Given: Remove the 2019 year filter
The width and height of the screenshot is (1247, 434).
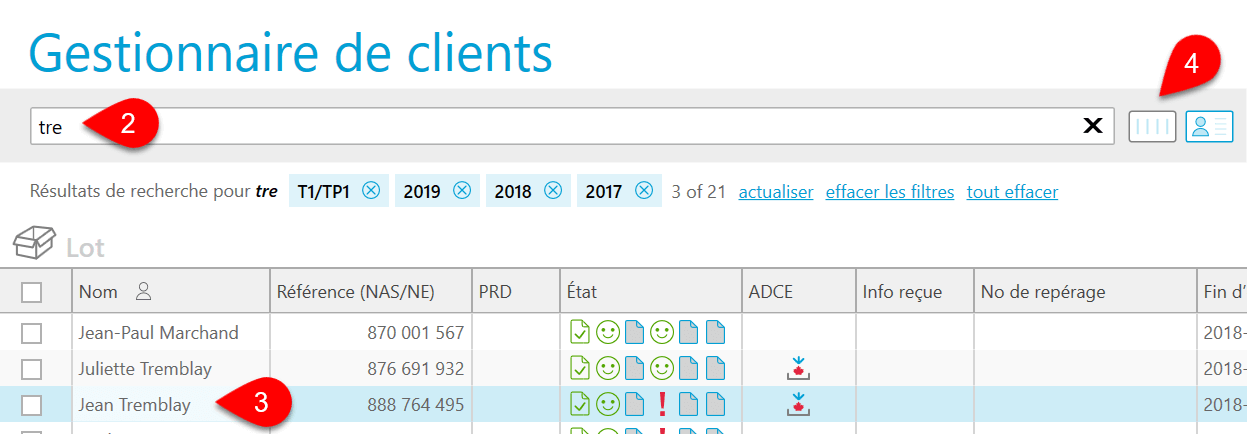Looking at the screenshot, I should click(461, 191).
